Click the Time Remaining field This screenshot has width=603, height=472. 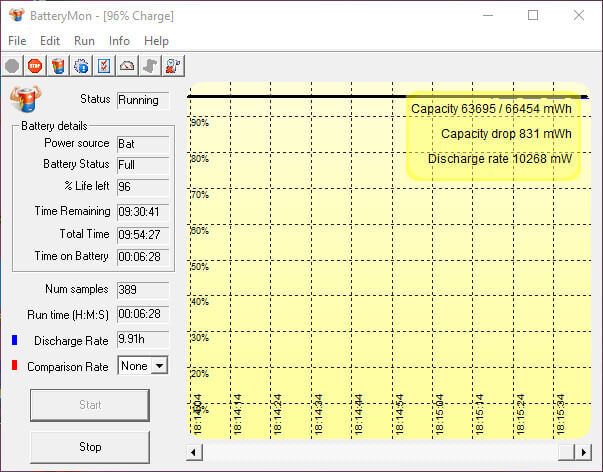click(143, 212)
